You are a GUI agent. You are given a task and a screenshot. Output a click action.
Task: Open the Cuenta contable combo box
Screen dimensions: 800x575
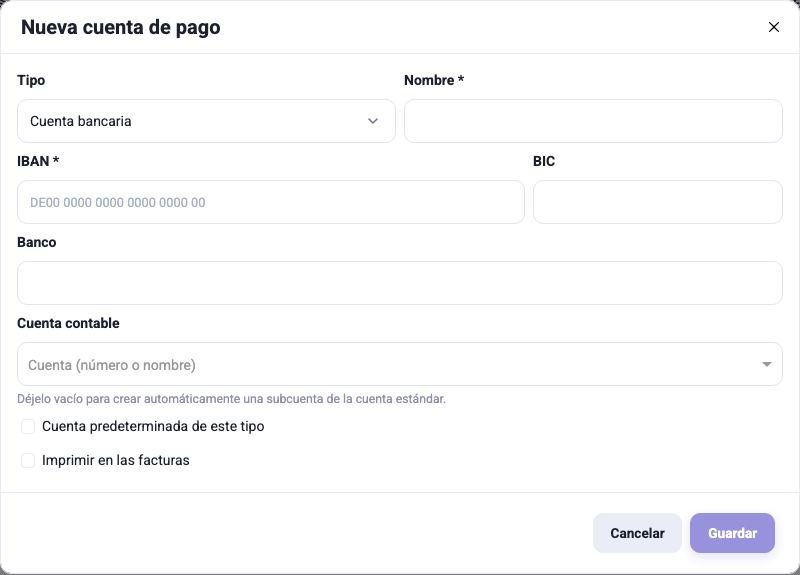(399, 364)
